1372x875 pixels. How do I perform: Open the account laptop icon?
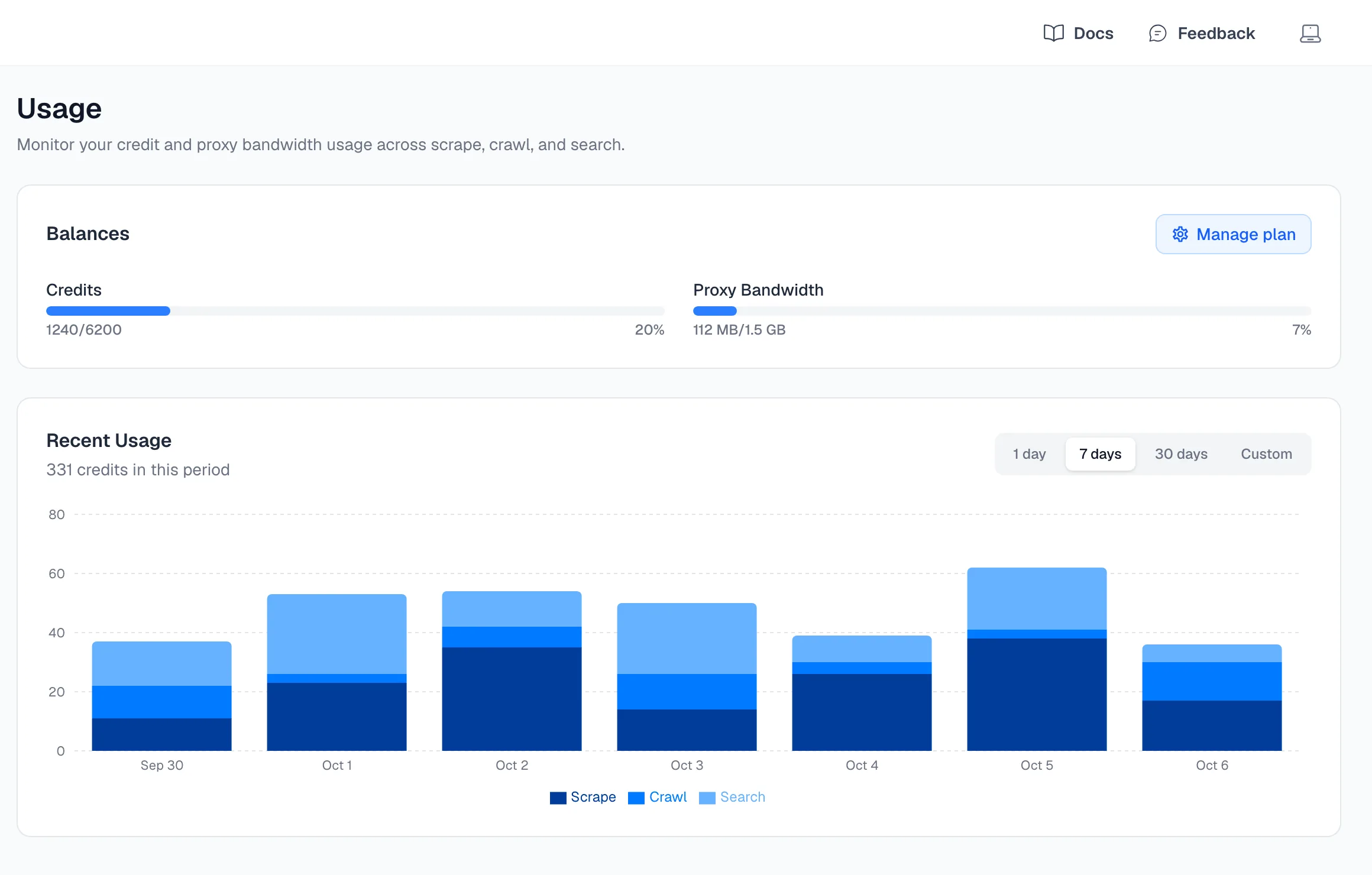1310,33
